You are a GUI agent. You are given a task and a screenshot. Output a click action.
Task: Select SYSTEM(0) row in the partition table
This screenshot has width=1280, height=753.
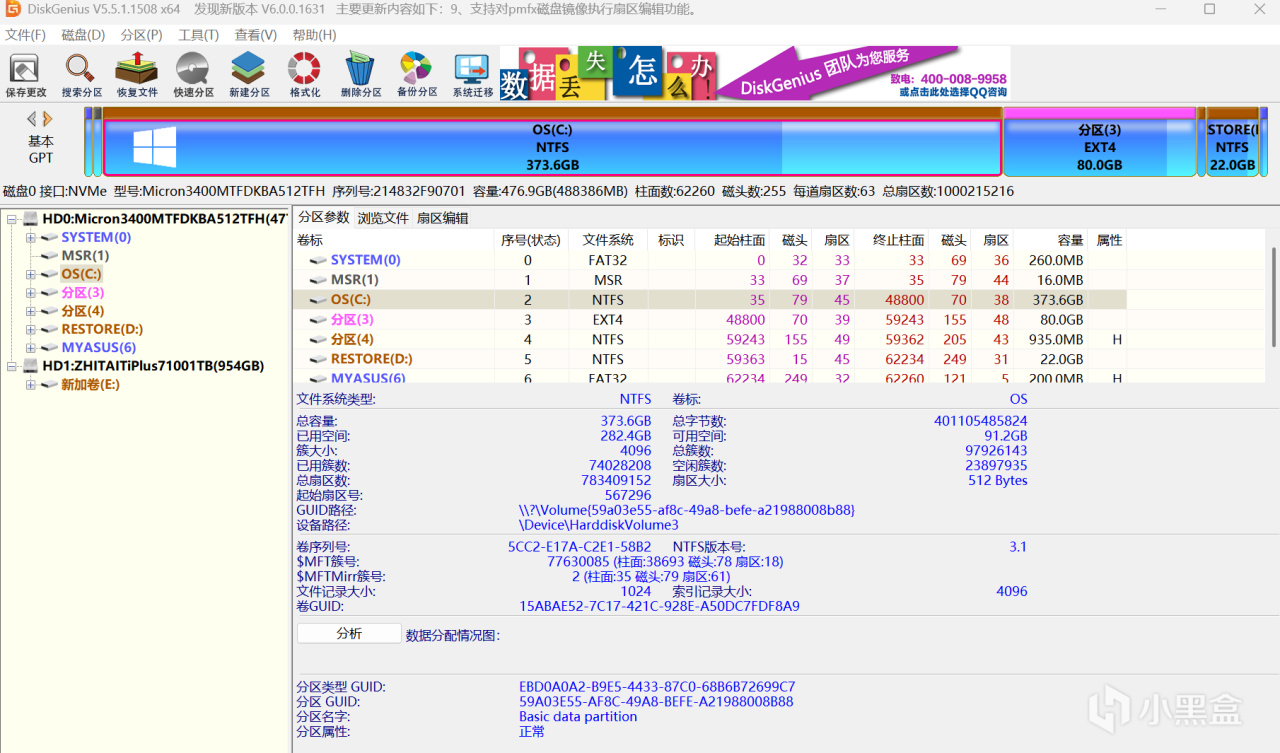710,260
